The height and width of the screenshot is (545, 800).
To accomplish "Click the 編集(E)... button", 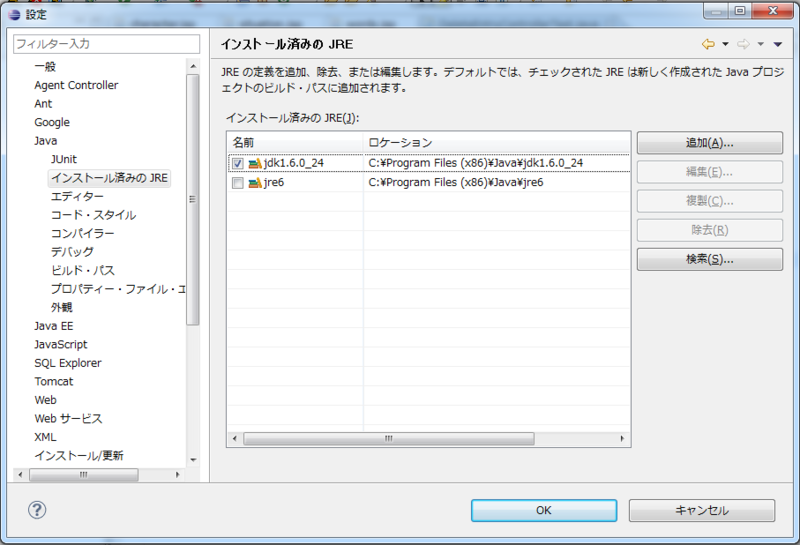I will [x=710, y=172].
